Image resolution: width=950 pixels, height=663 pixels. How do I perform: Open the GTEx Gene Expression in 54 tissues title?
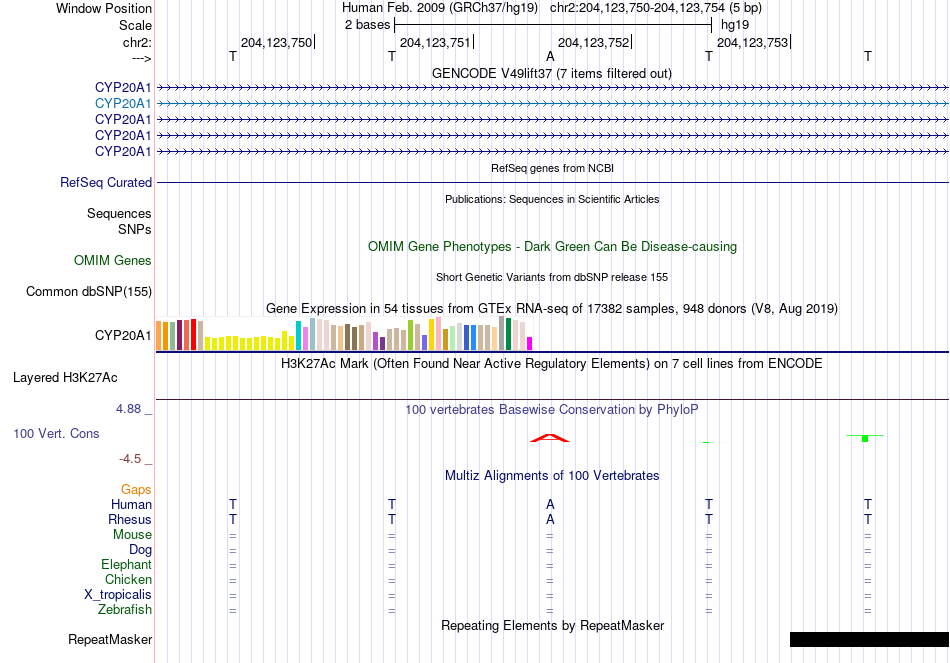coord(551,308)
